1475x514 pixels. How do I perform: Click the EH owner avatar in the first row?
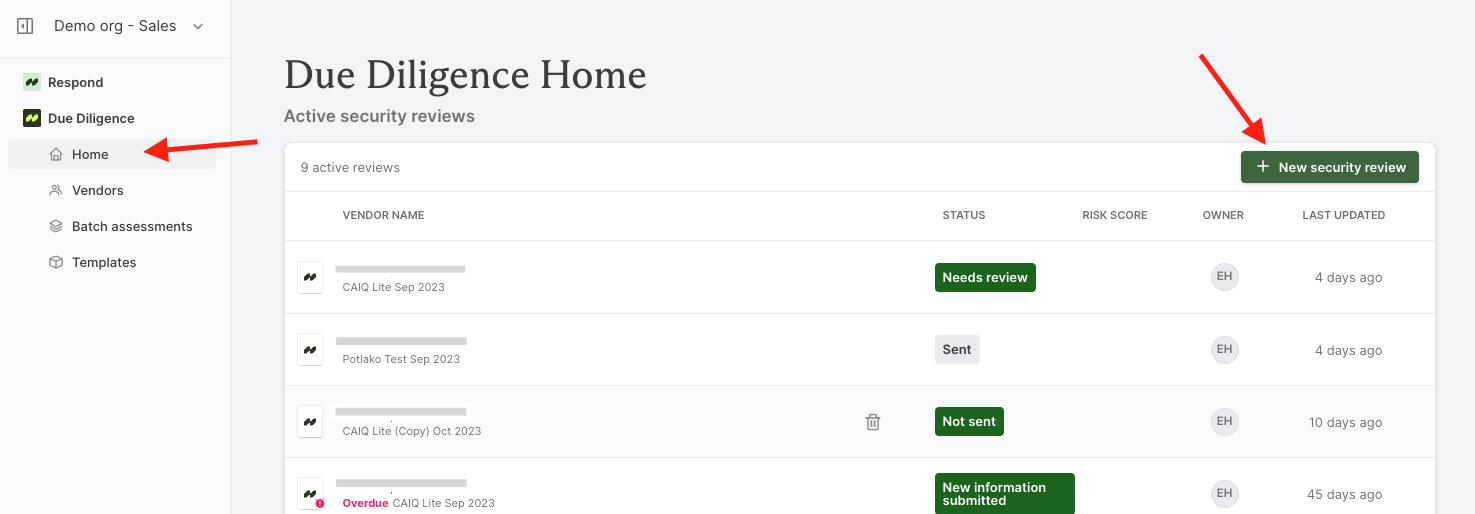point(1224,277)
